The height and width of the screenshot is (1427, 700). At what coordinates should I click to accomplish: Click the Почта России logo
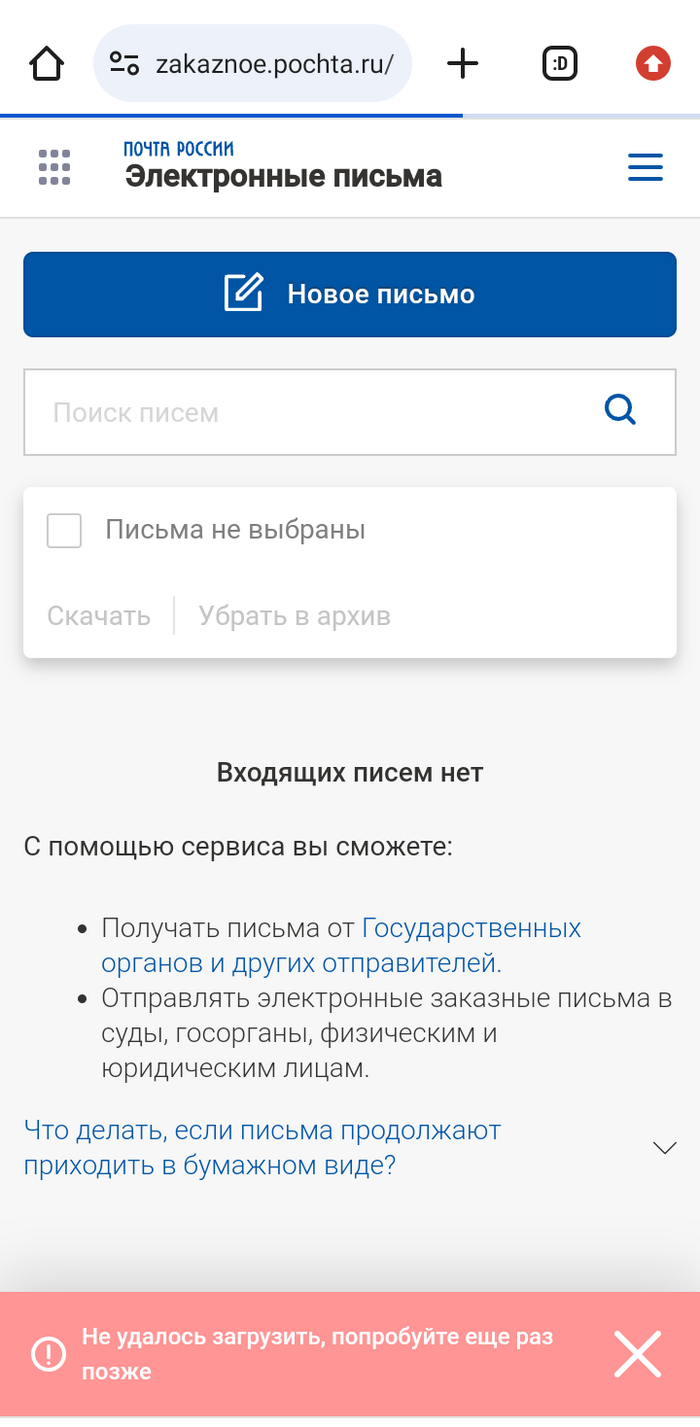click(x=178, y=149)
